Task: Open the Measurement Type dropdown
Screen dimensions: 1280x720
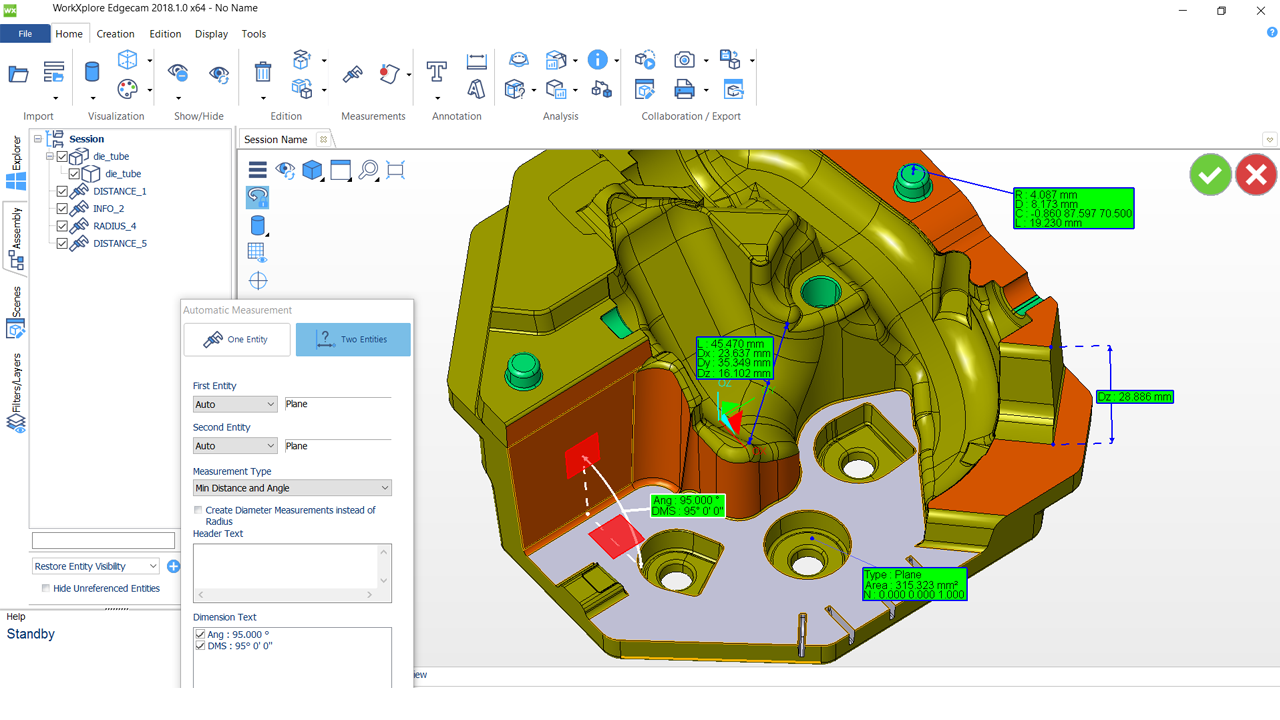Action: pyautogui.click(x=292, y=488)
